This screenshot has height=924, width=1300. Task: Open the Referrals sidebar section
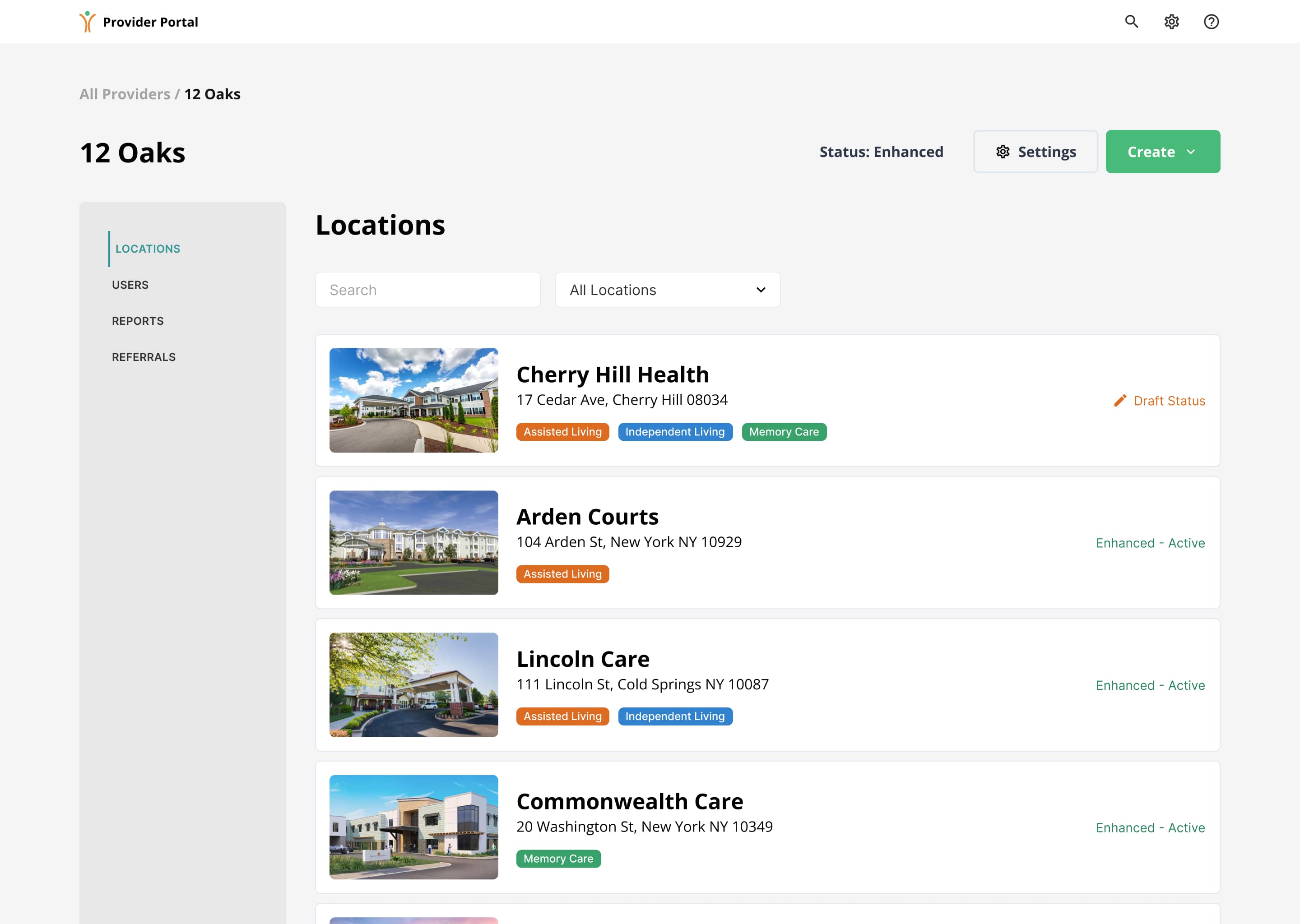144,357
